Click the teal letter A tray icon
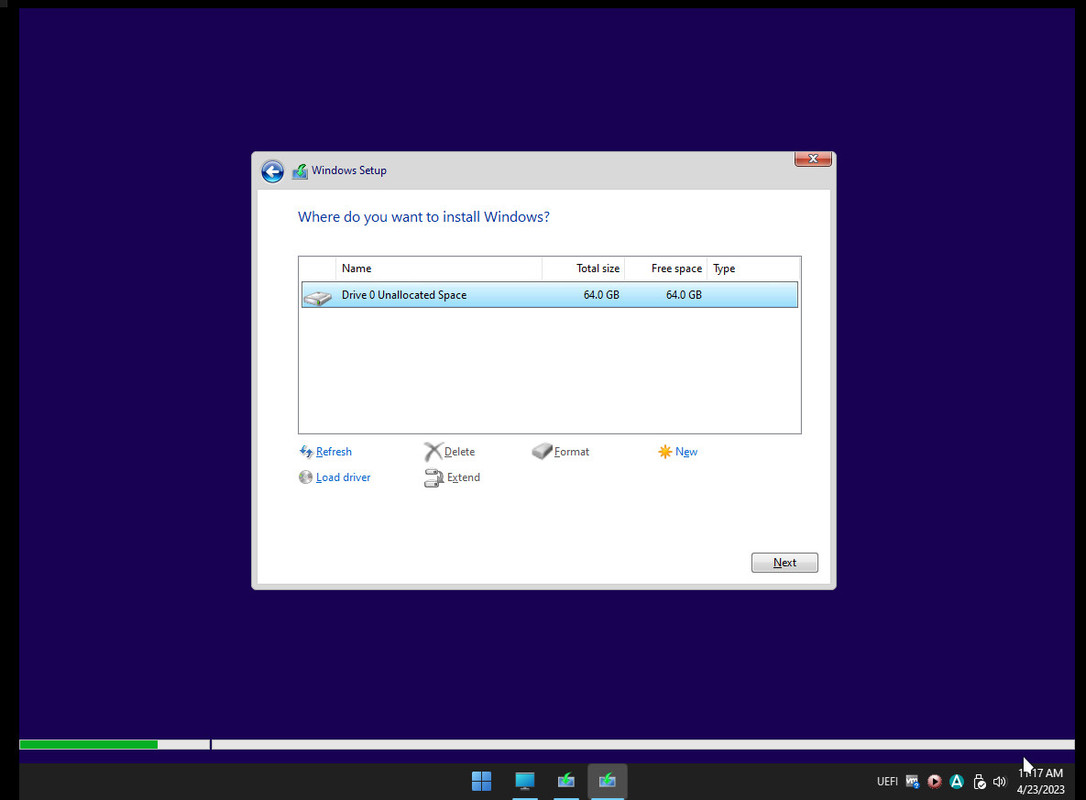Screen dimensions: 1086x800 [956, 782]
